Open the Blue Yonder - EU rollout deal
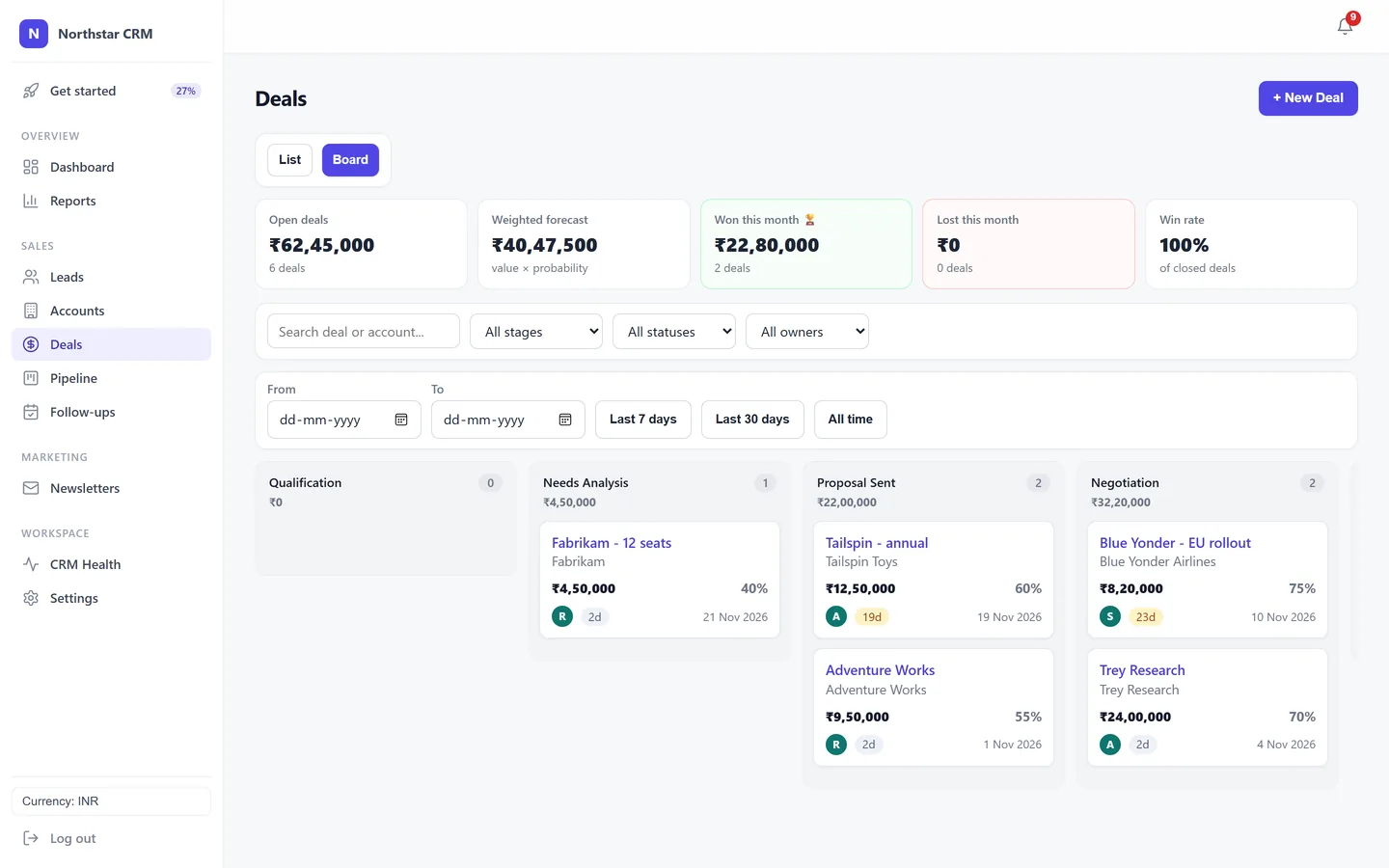 (x=1175, y=543)
